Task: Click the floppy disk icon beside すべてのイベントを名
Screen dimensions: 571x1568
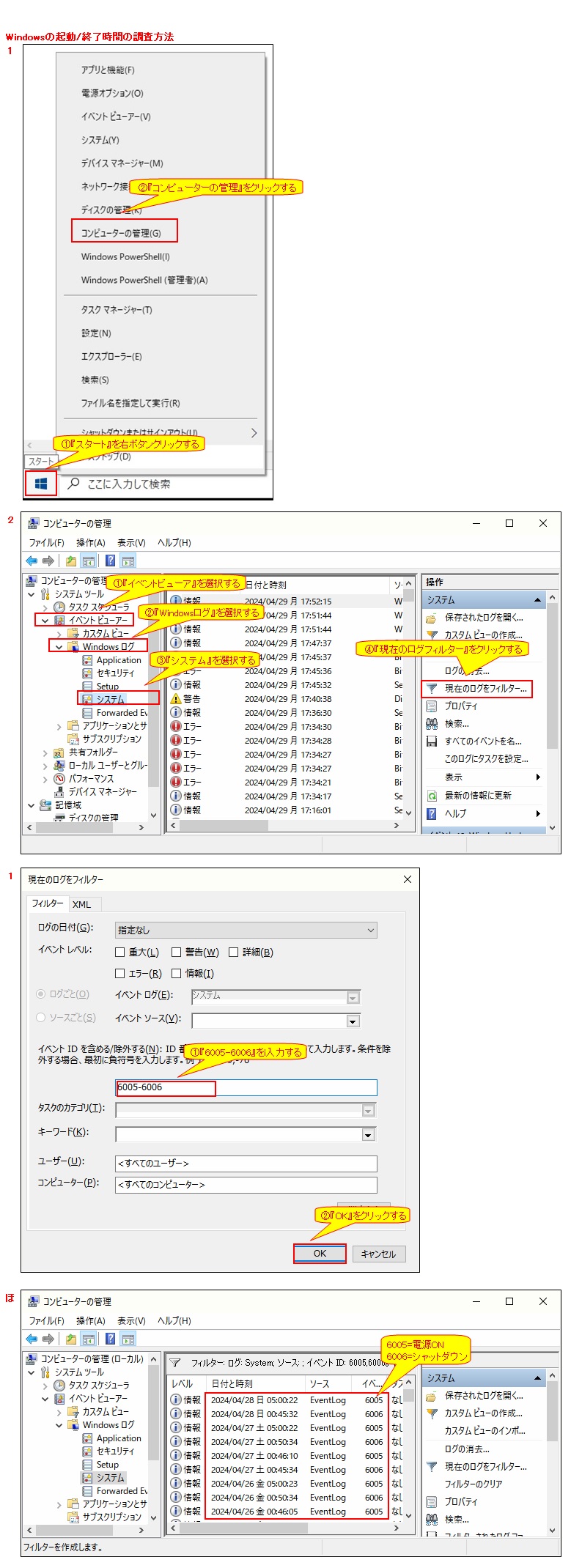Action: [432, 741]
